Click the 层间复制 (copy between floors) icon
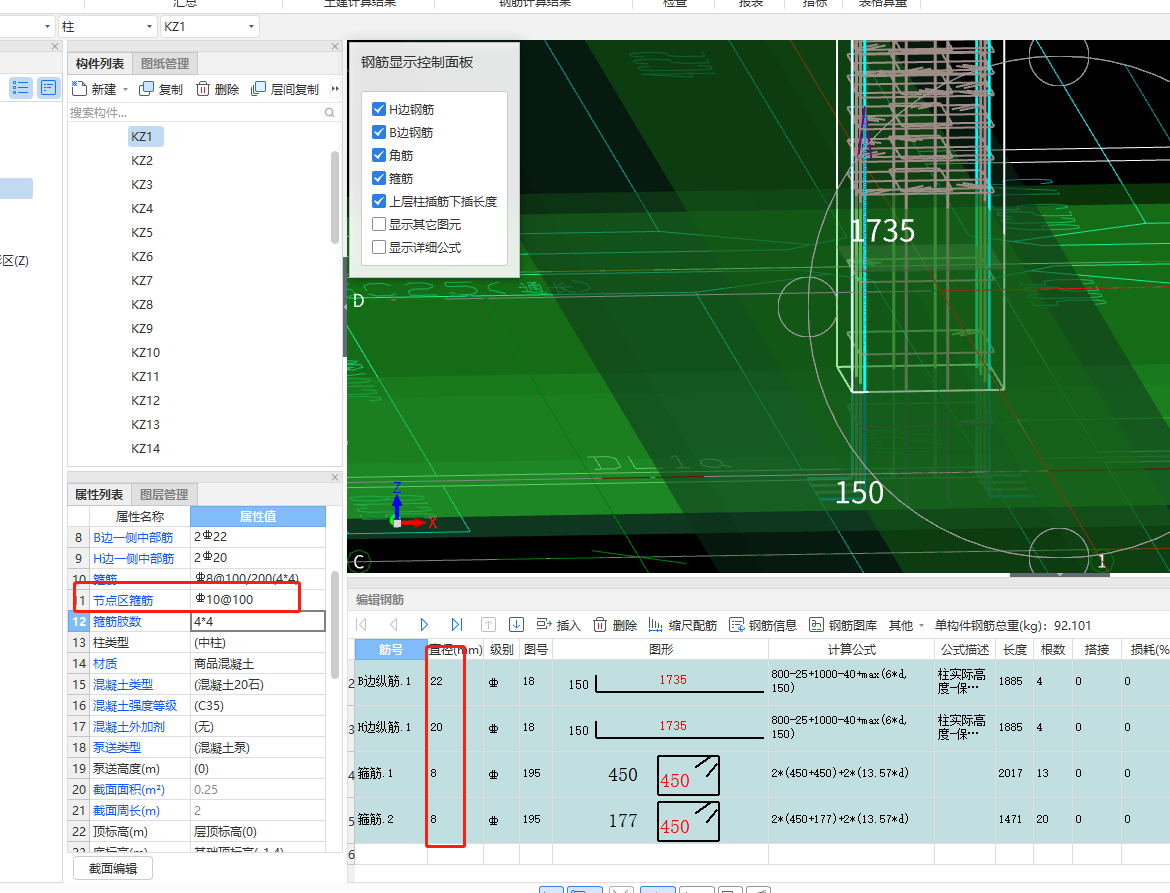1170x893 pixels. pyautogui.click(x=258, y=90)
